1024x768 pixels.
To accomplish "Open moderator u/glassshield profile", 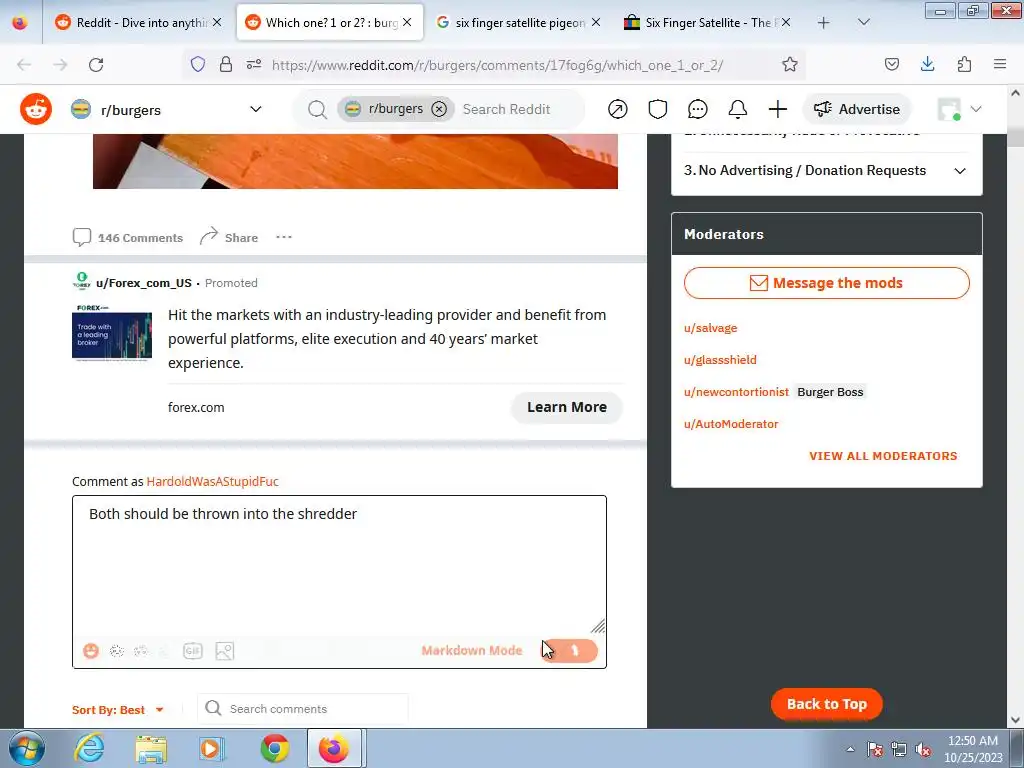I will point(720,360).
